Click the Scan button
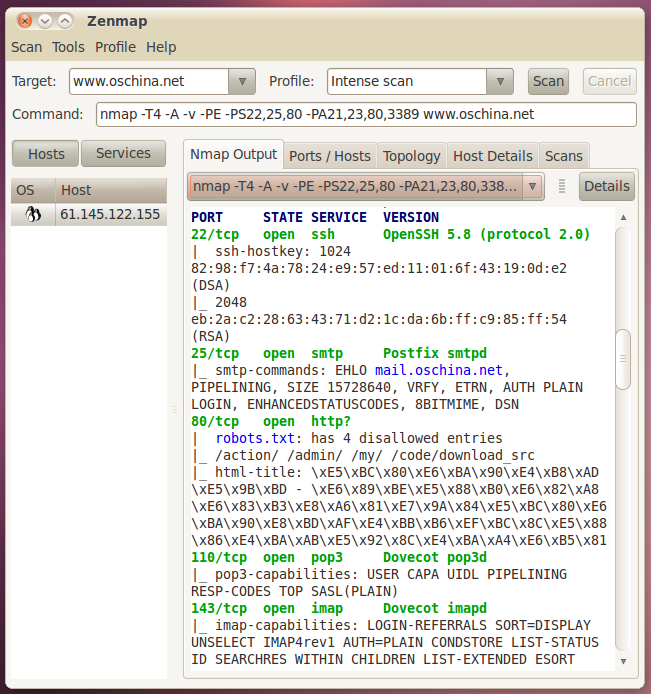The height and width of the screenshot is (694, 651). pyautogui.click(x=548, y=81)
